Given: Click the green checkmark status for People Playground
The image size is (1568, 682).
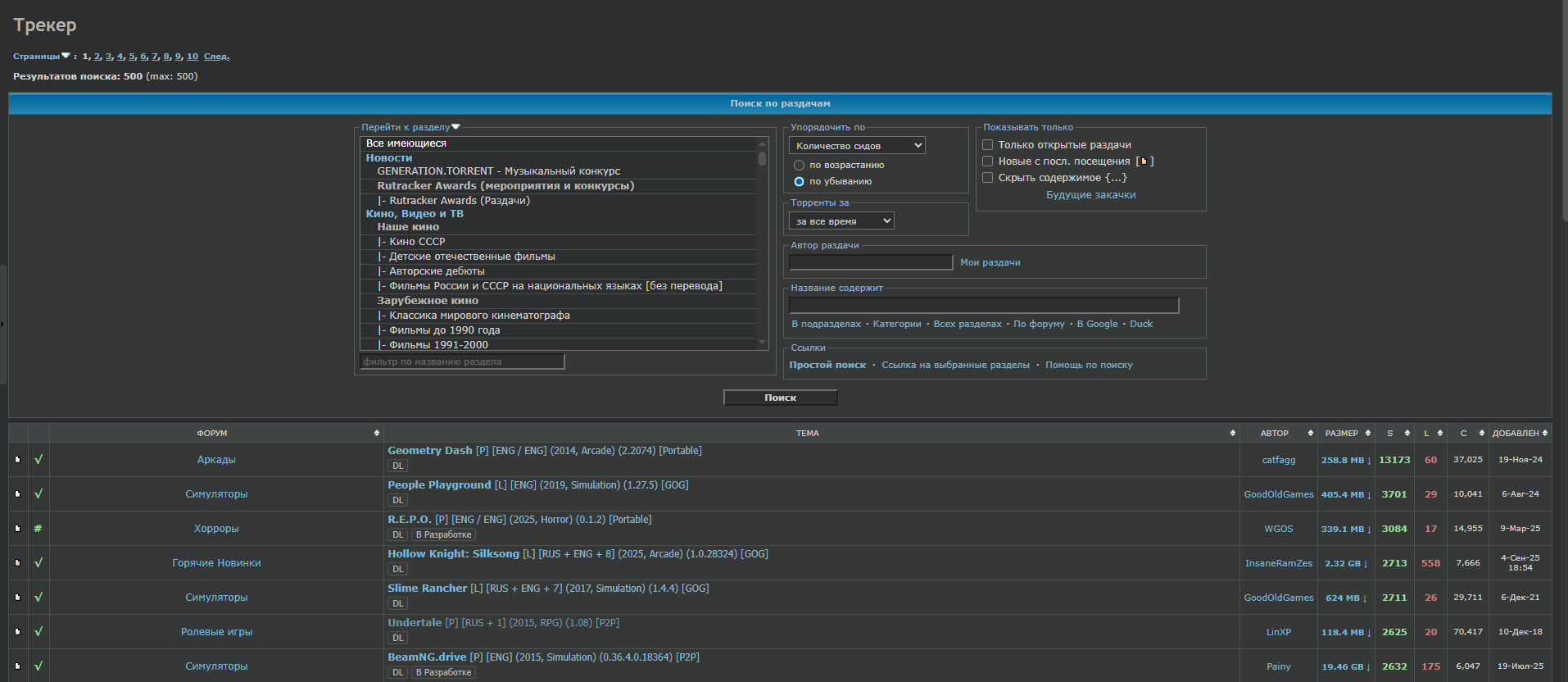Looking at the screenshot, I should [x=38, y=494].
